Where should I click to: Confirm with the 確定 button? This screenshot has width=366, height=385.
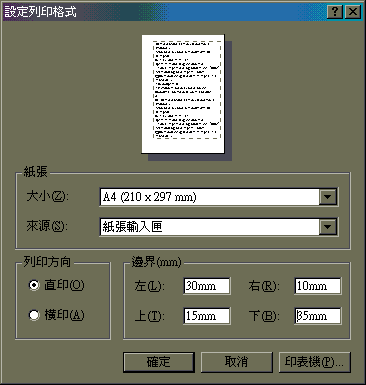[x=159, y=362]
